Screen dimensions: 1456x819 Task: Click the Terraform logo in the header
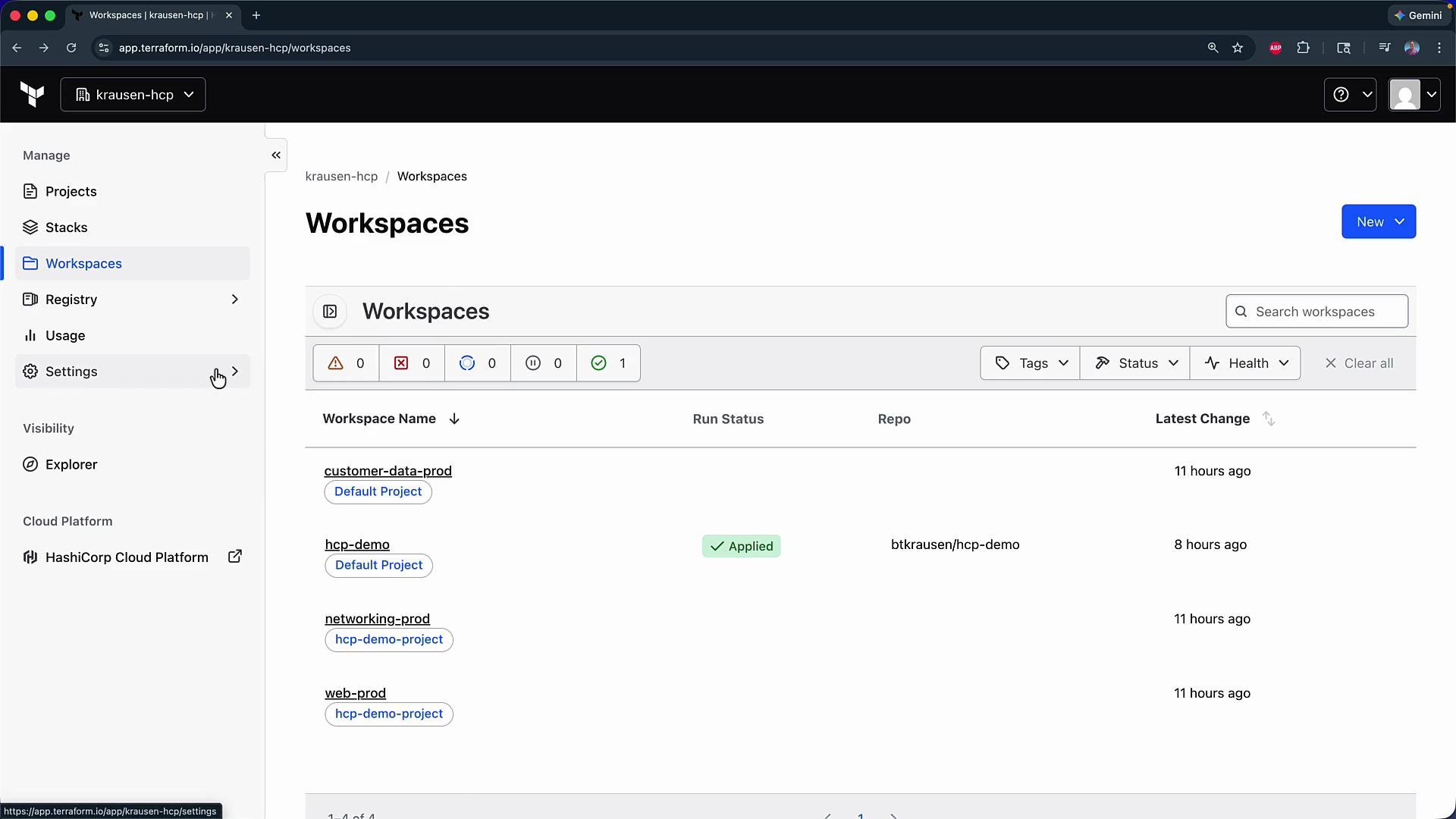click(32, 95)
